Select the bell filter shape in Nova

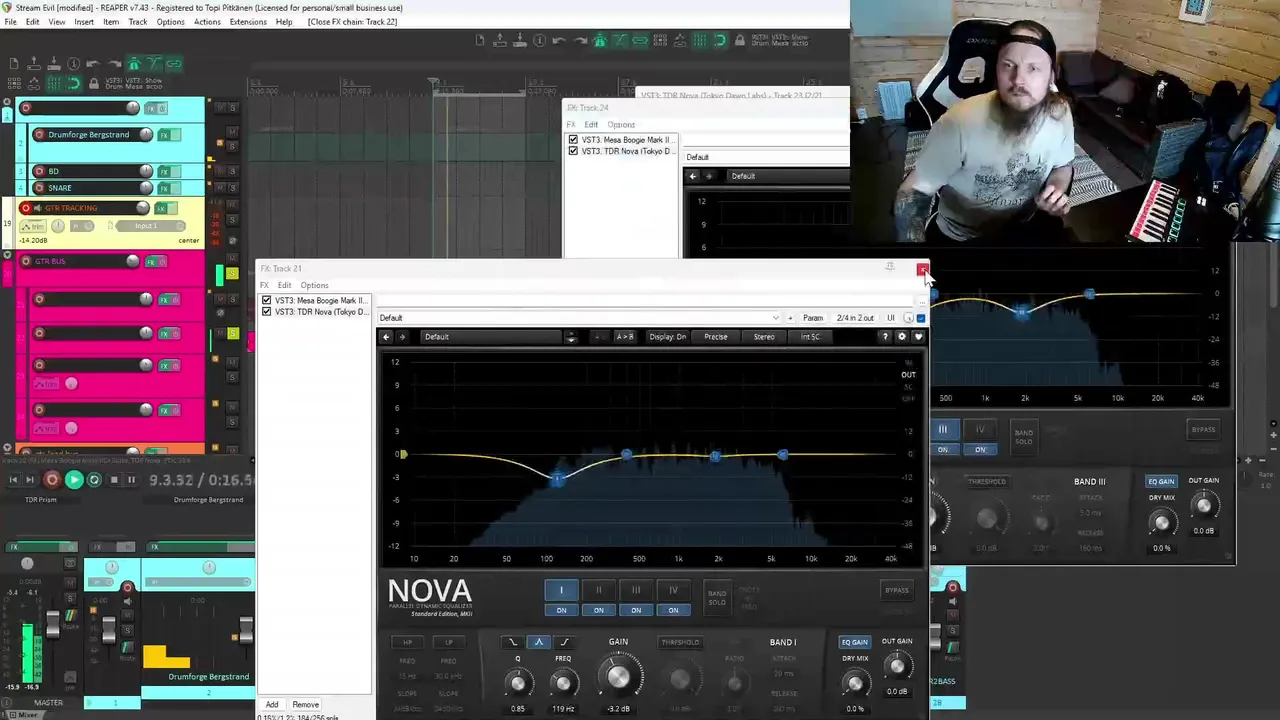click(x=539, y=642)
